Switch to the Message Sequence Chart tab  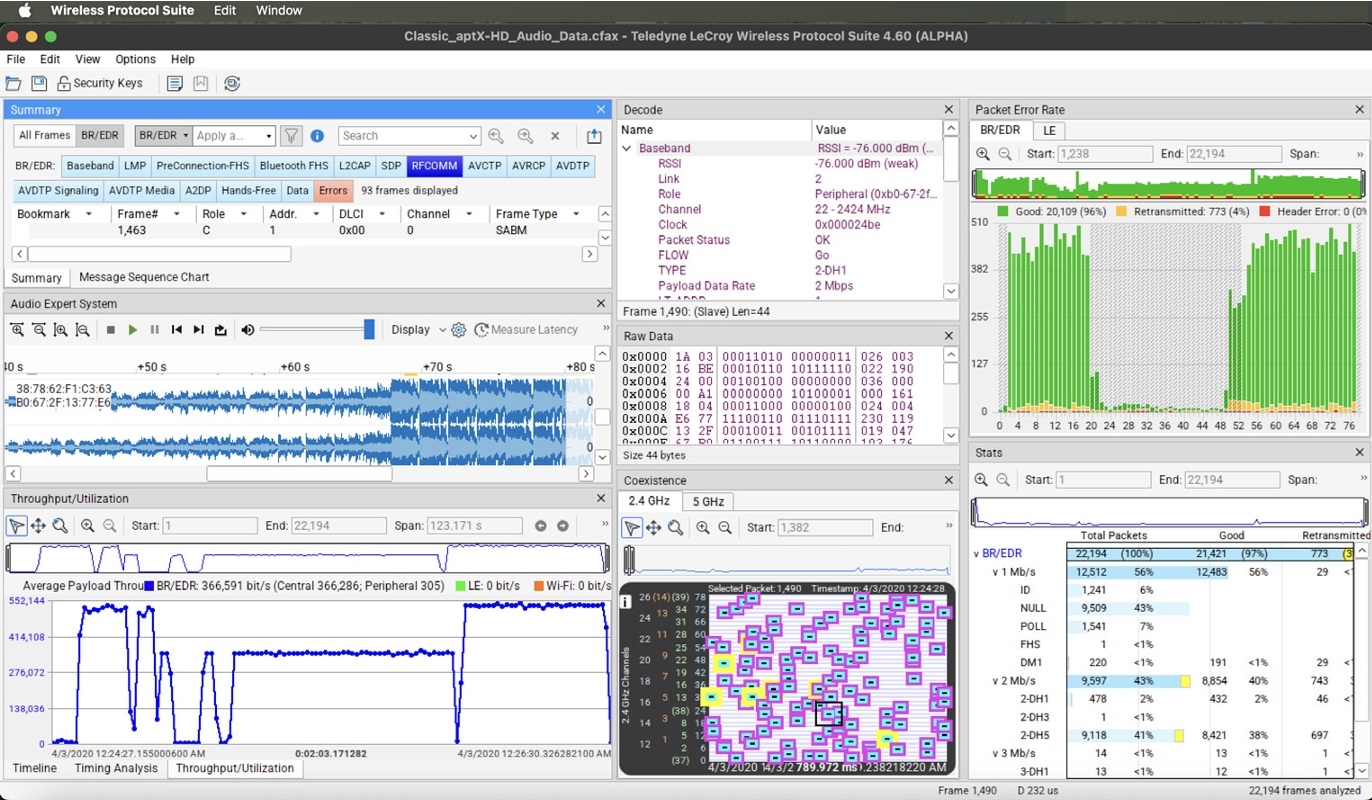pyautogui.click(x=144, y=277)
